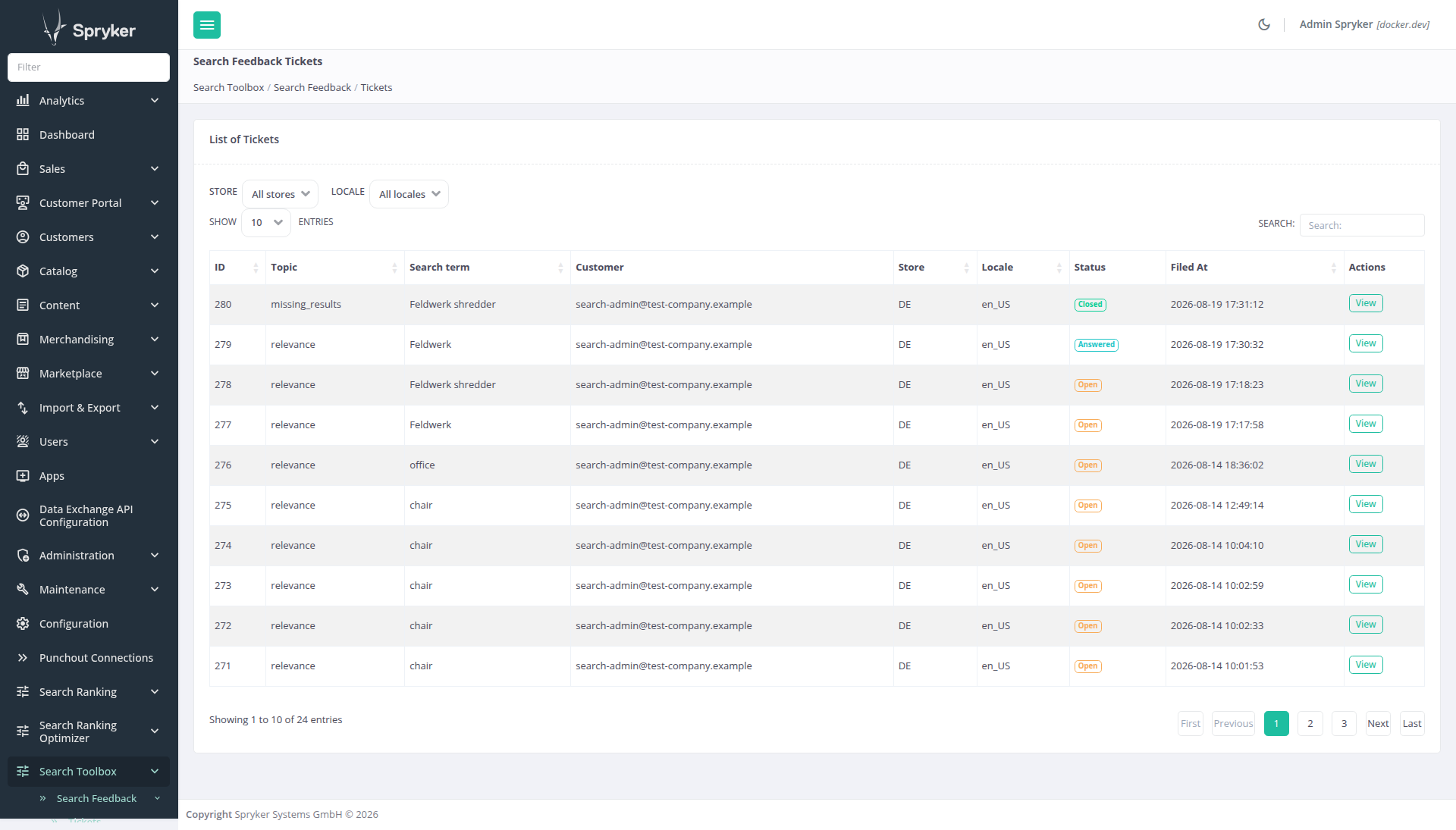
Task: Open the All locales dropdown
Action: [x=409, y=194]
